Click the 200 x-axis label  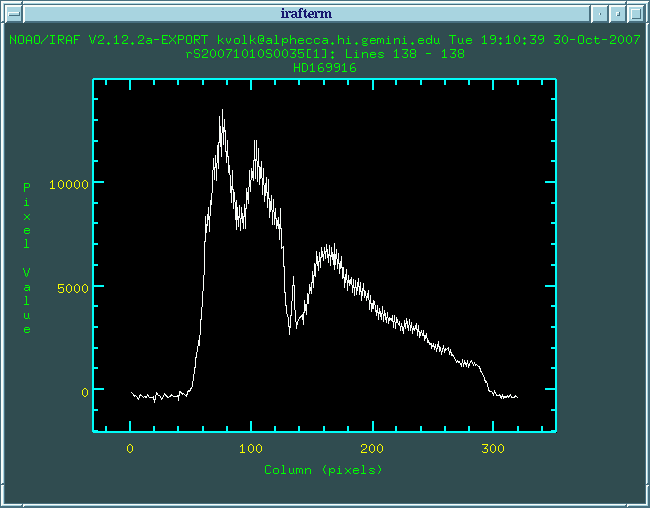372,449
